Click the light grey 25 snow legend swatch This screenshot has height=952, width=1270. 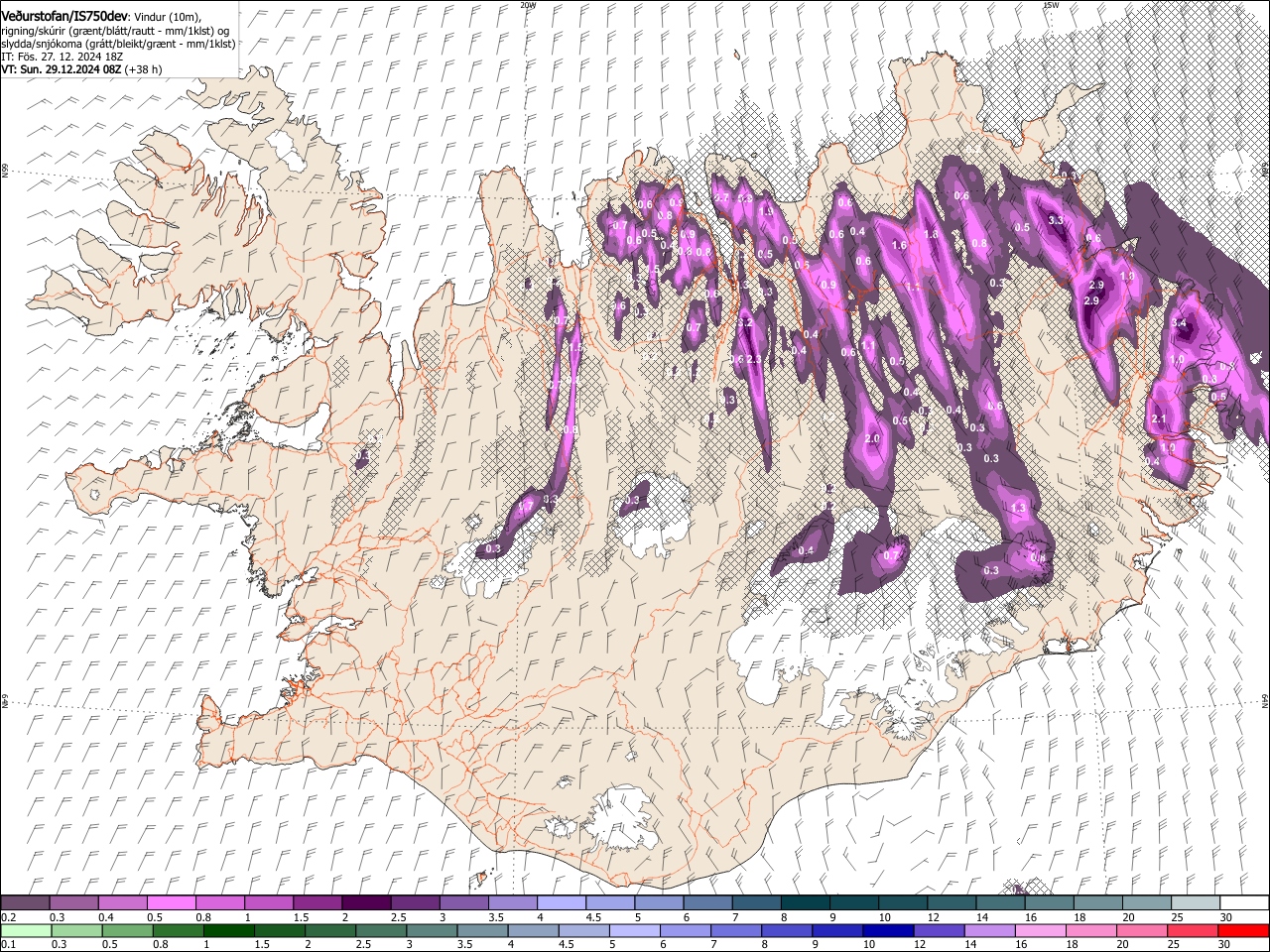(1196, 903)
